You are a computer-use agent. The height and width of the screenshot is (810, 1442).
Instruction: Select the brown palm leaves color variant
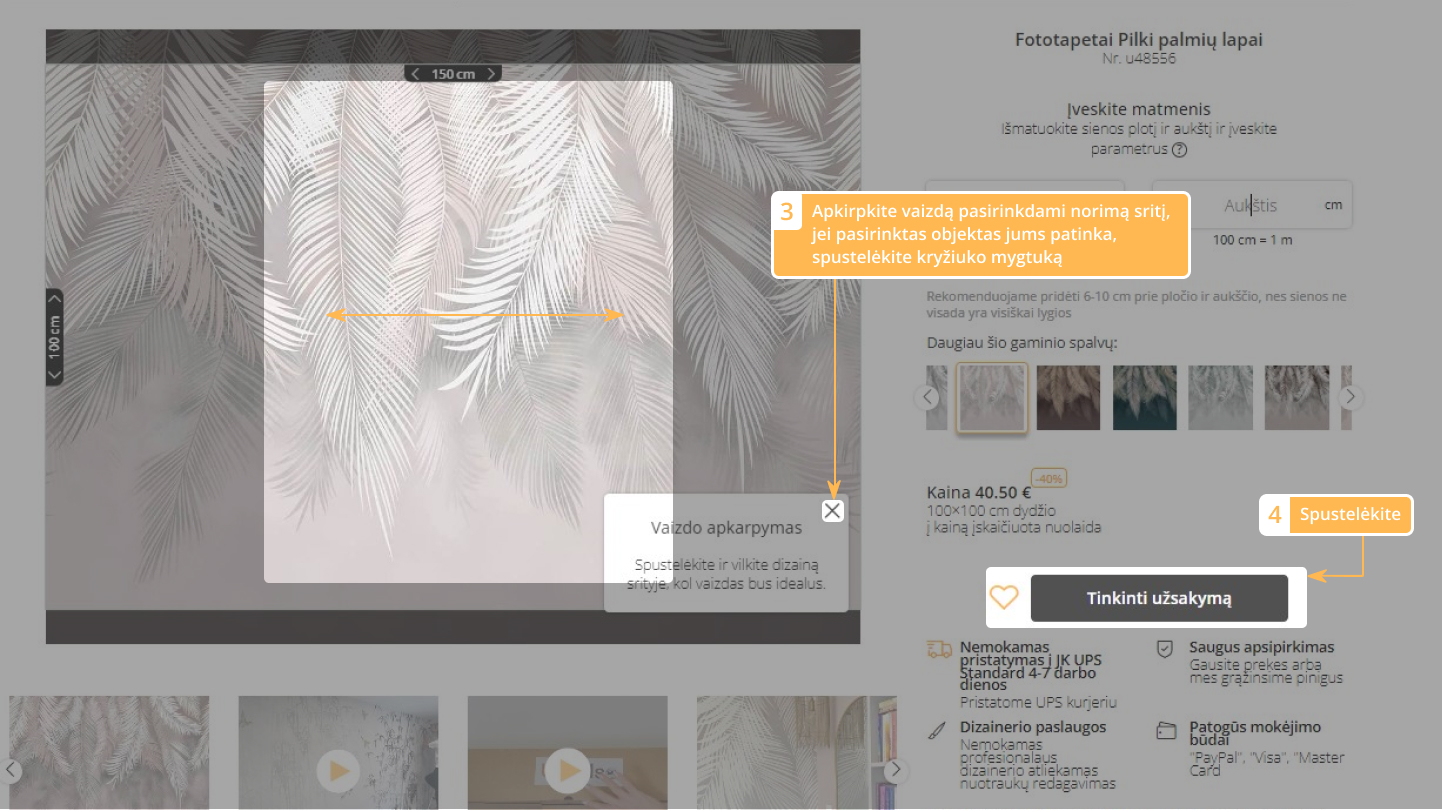click(x=1068, y=397)
